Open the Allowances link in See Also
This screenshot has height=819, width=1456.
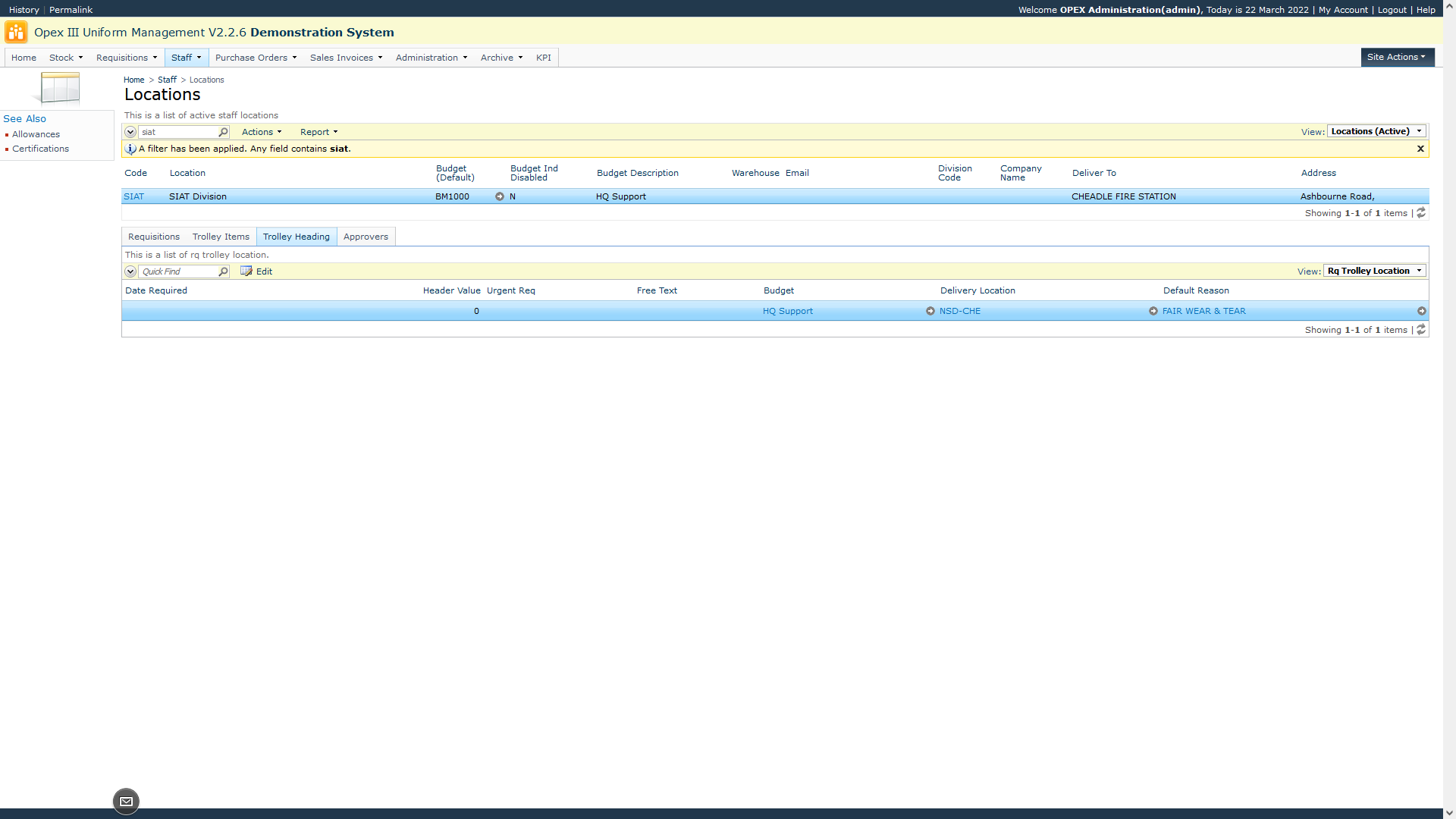(36, 134)
